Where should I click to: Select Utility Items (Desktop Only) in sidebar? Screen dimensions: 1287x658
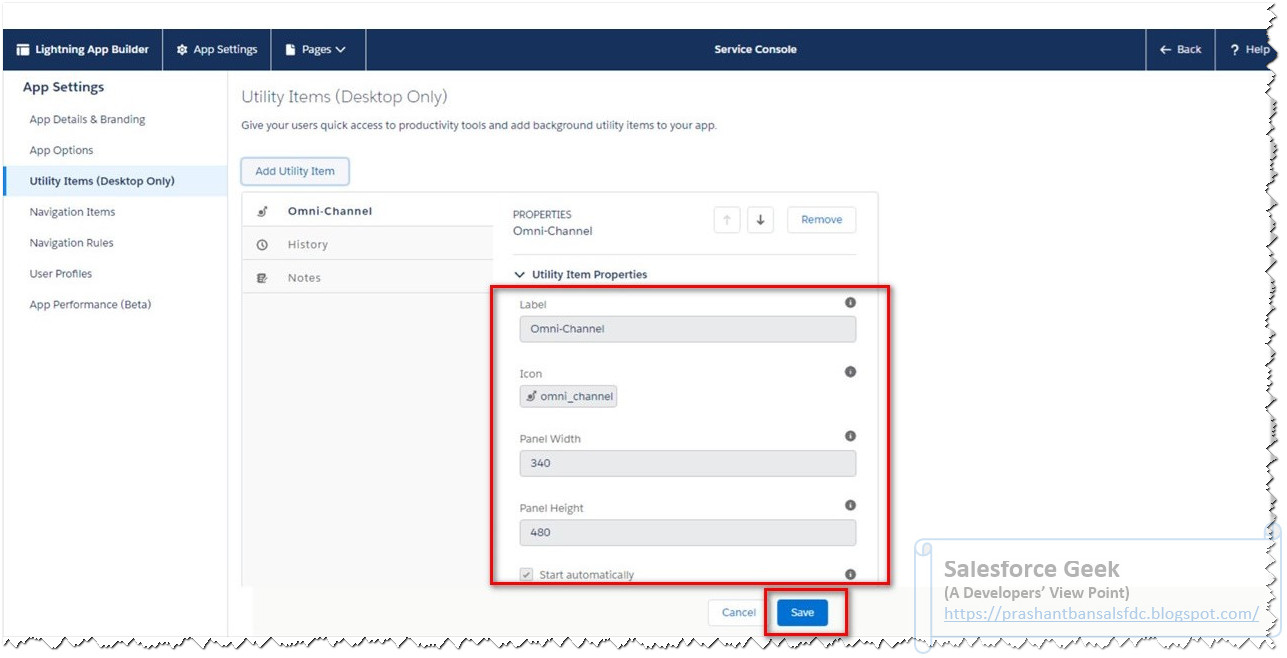pyautogui.click(x=115, y=181)
